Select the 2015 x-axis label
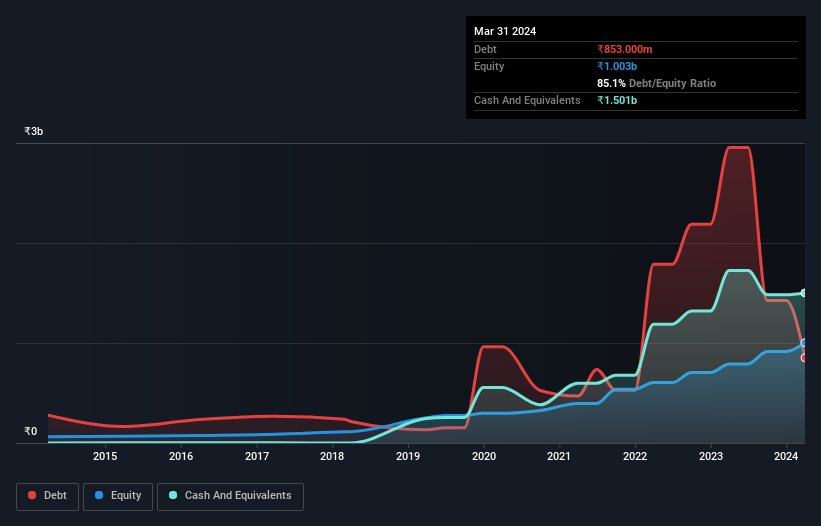The image size is (821, 526). tap(105, 456)
